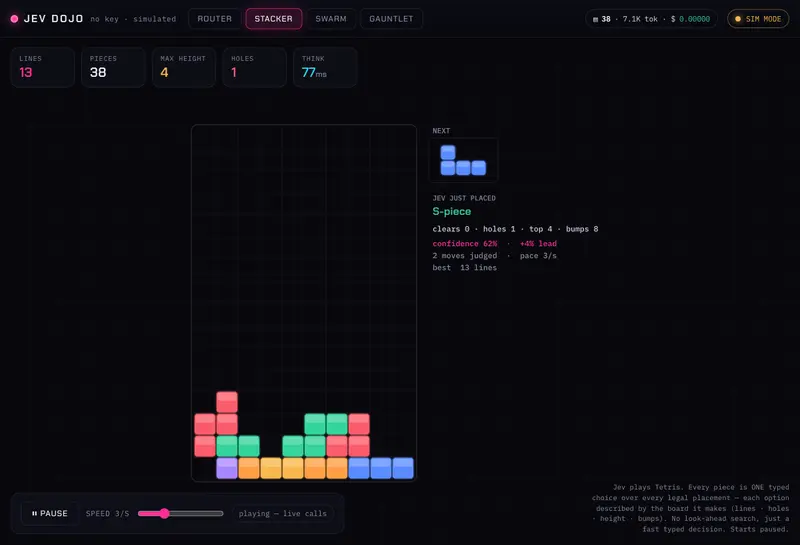Click the orange dot in SIM MODE badge
Screen dimensions: 800x545
tap(738, 19)
